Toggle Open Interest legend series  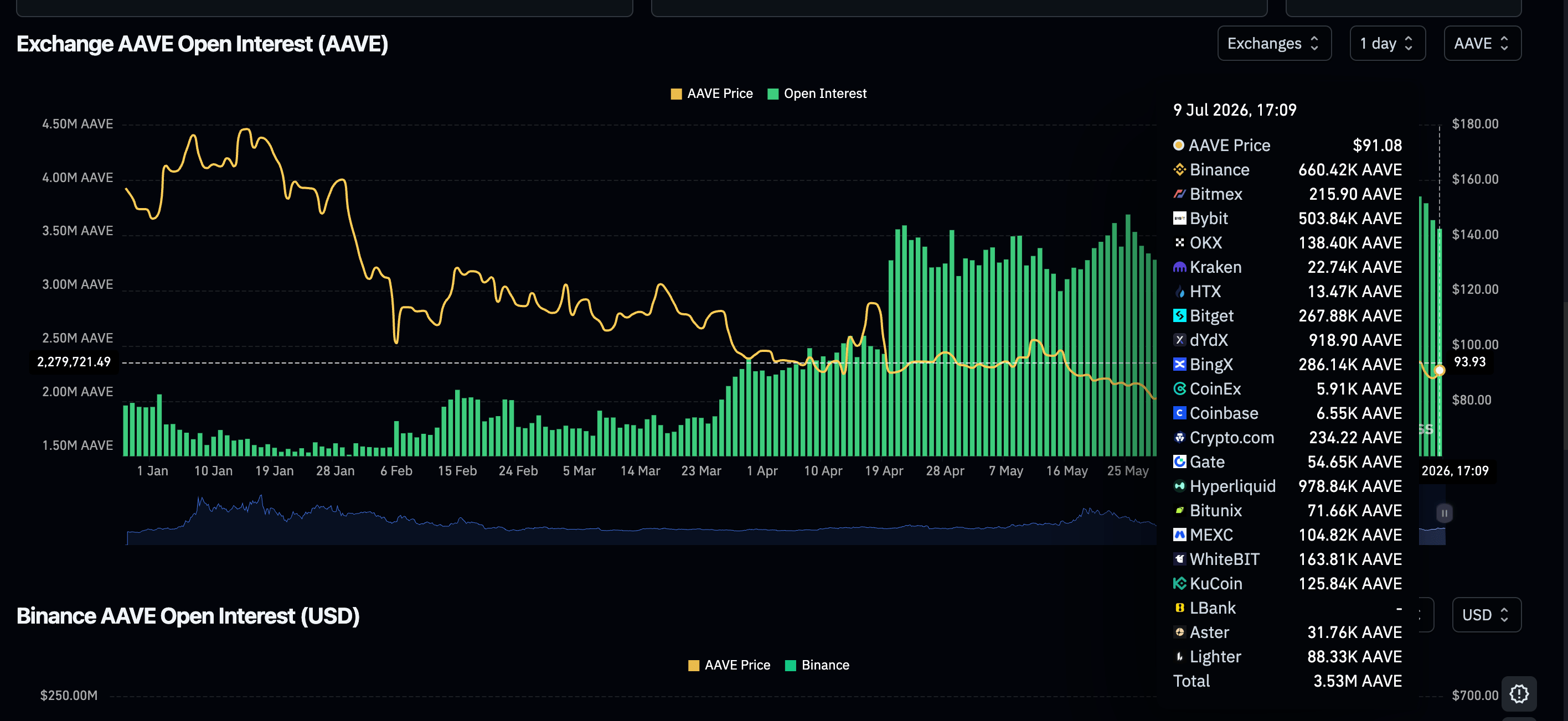[817, 94]
